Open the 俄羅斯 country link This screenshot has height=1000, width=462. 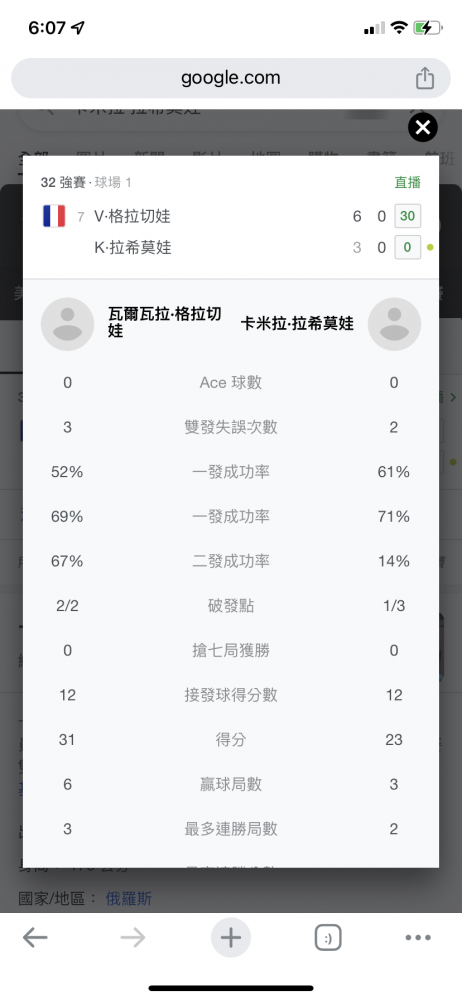[129, 899]
